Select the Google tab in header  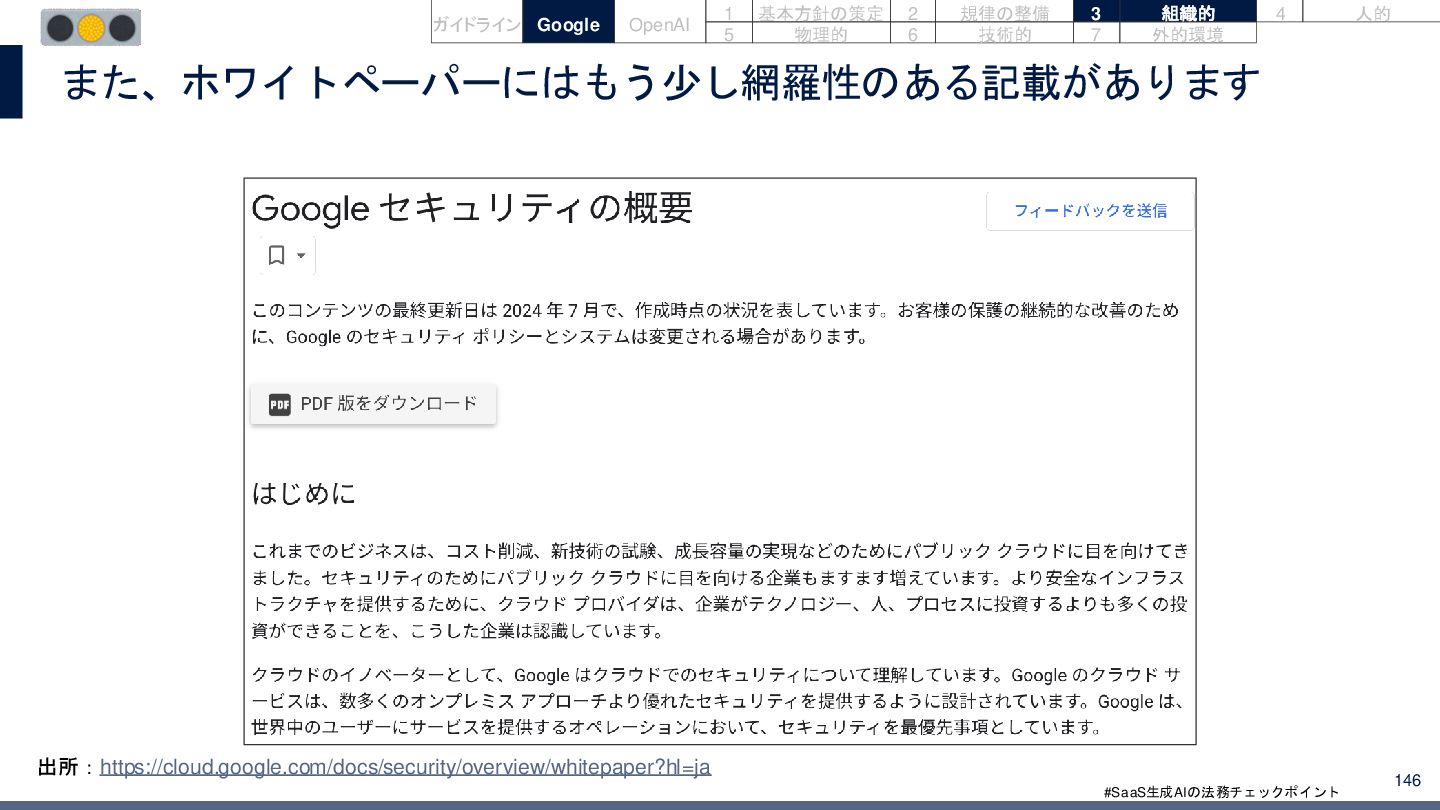(x=568, y=25)
